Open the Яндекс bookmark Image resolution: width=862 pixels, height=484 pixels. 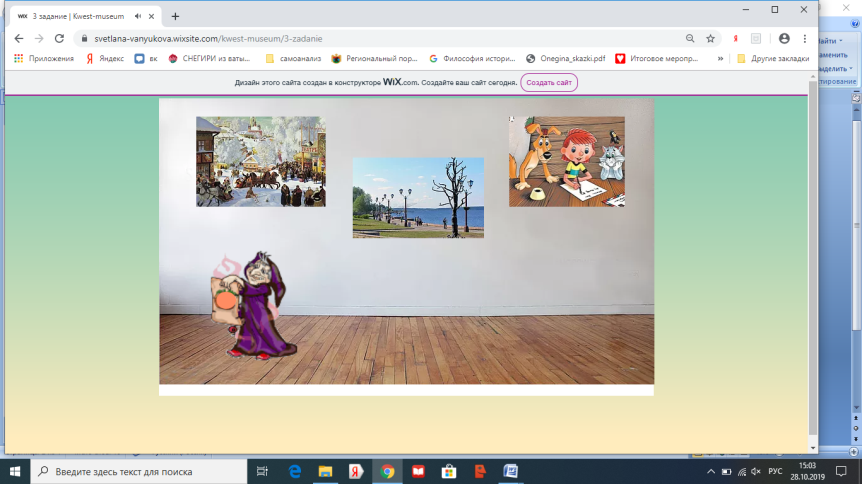[105, 58]
